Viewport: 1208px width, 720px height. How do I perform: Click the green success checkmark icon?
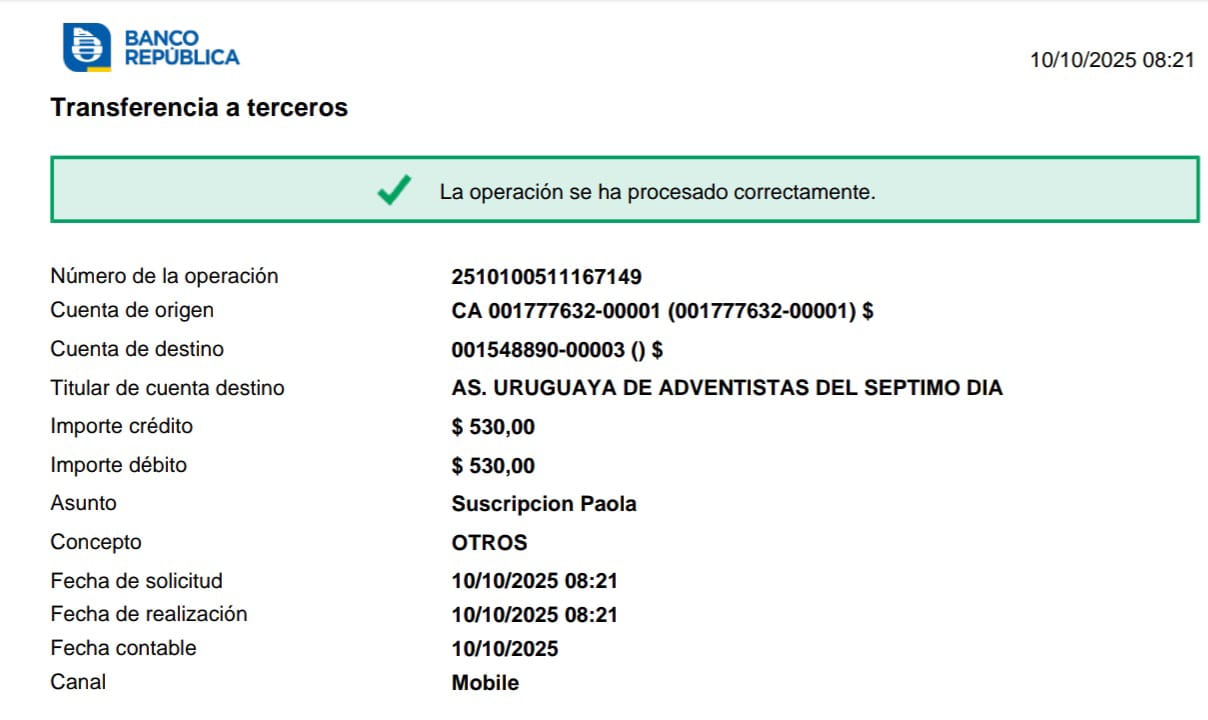pyautogui.click(x=394, y=190)
